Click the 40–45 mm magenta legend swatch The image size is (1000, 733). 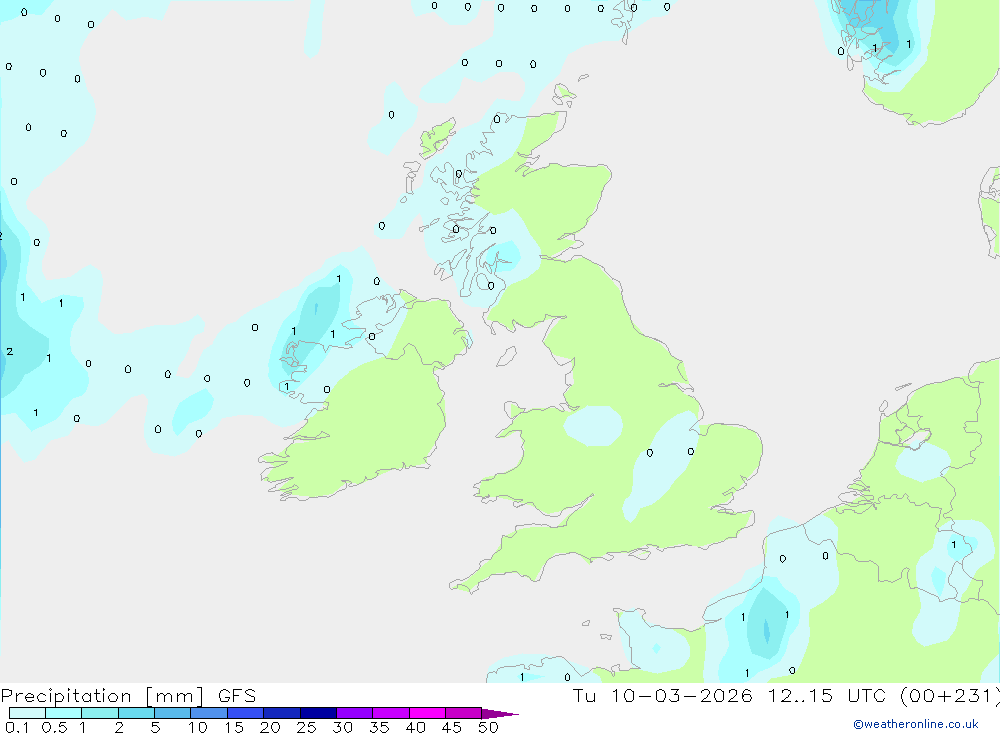[x=427, y=713]
